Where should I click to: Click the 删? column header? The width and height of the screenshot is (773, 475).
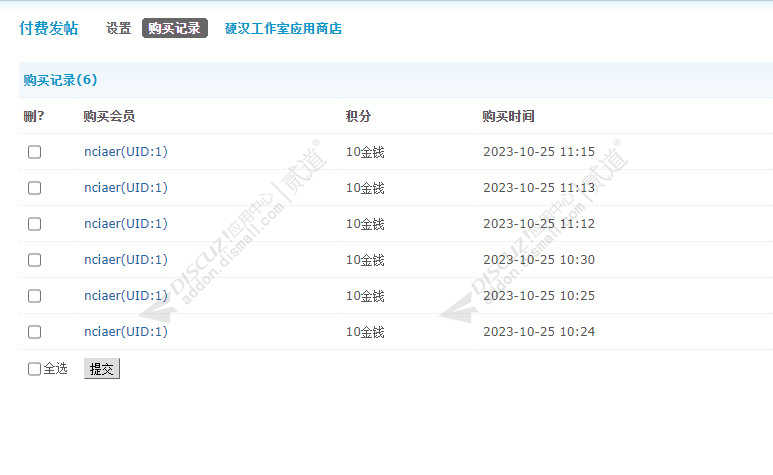34,116
